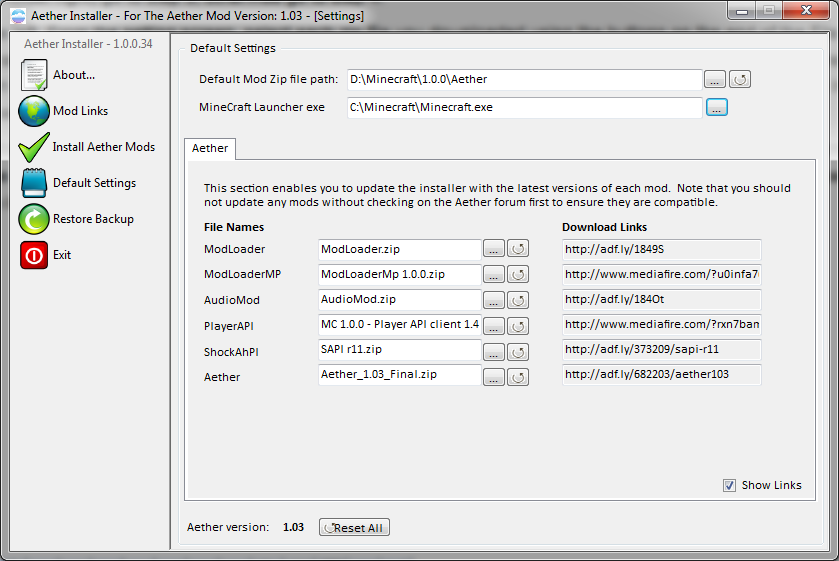The width and height of the screenshot is (839, 561).
Task: Open Install Aether Mods page
Action: 104,147
